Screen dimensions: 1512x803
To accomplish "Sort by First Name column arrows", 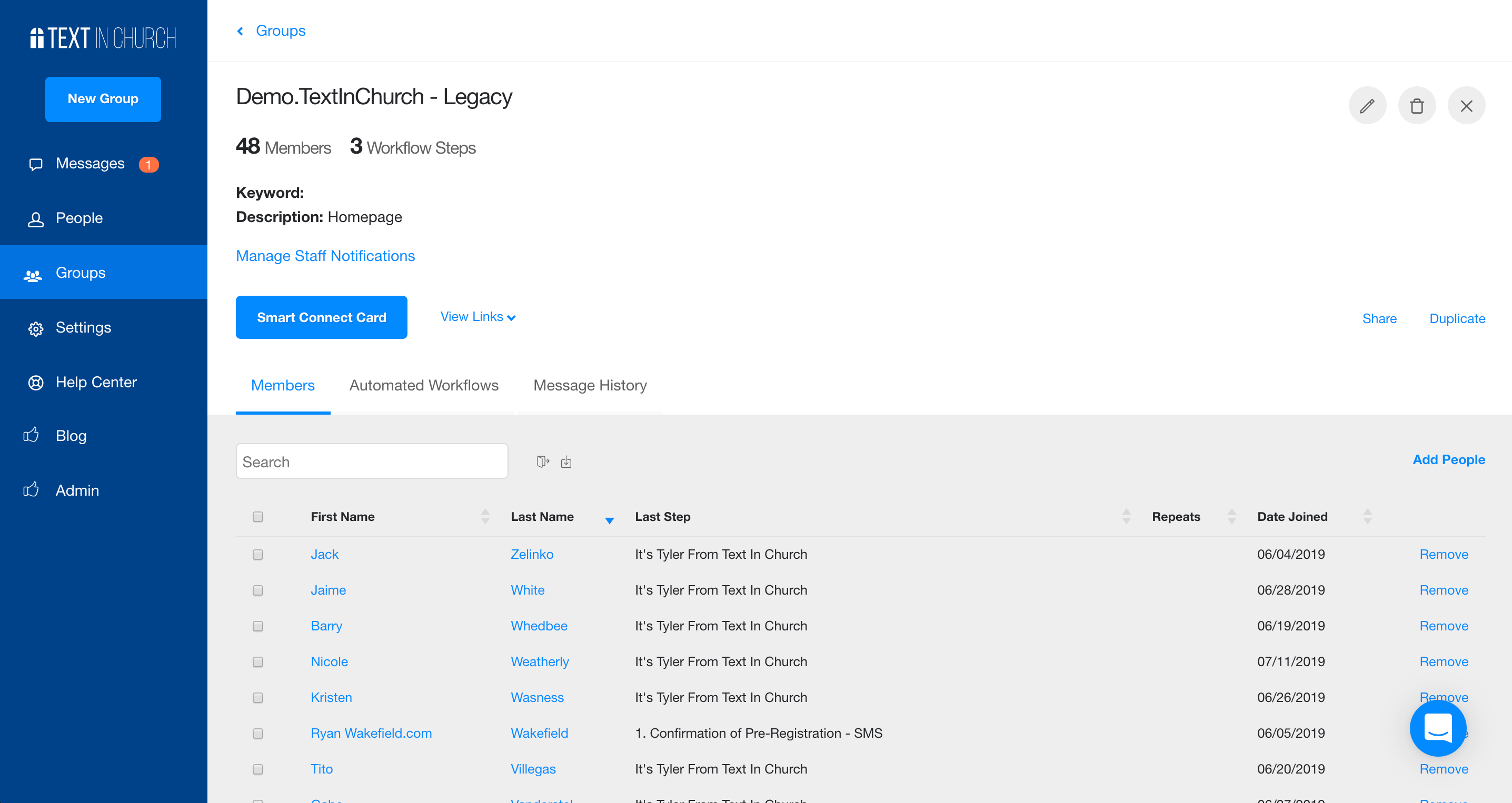I will tap(485, 516).
